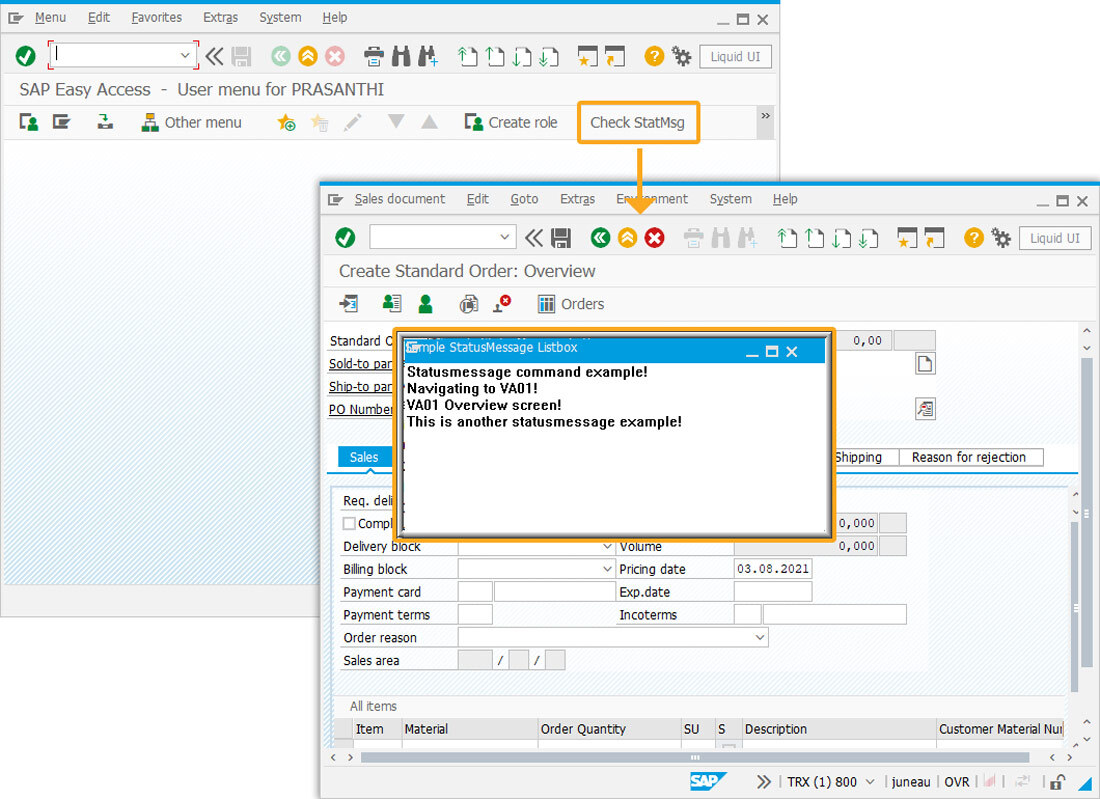1100x799 pixels.
Task: Open the command field dropdown in SAP Easy Access
Action: pyautogui.click(x=185, y=55)
